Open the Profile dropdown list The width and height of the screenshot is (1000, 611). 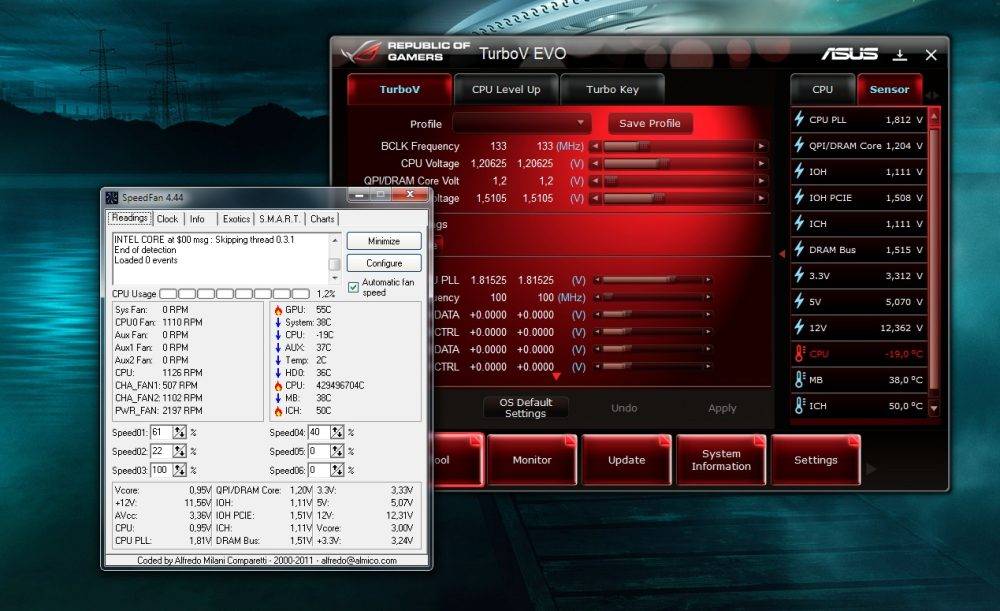coord(522,123)
